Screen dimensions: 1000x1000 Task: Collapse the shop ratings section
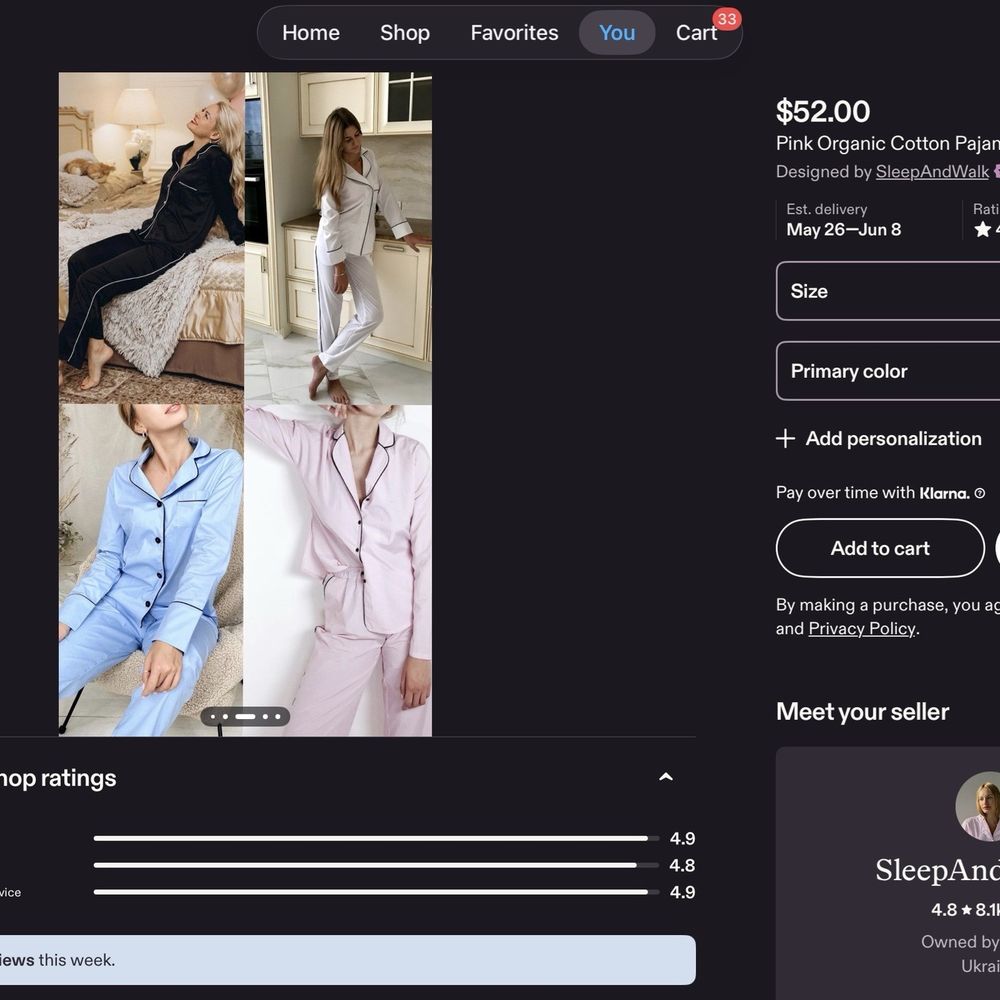(666, 777)
